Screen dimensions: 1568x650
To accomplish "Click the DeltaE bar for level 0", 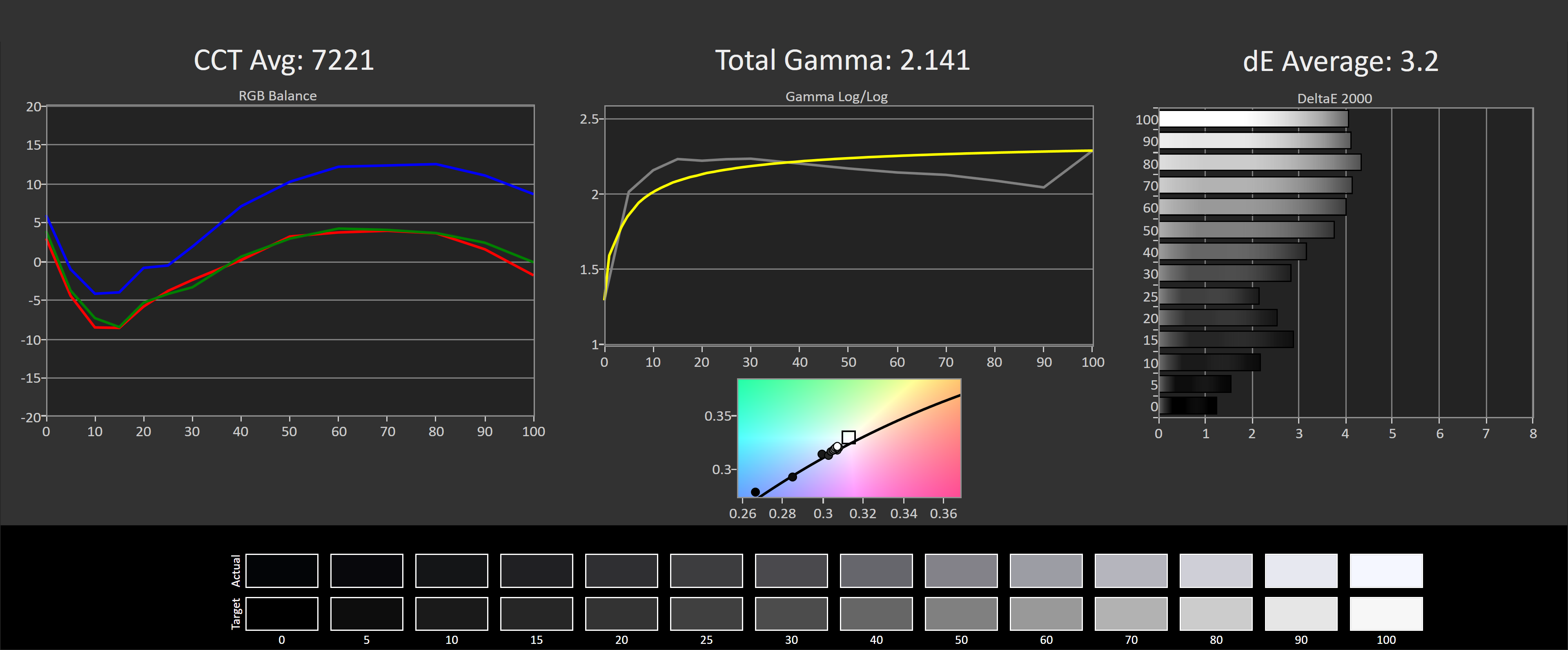I will pyautogui.click(x=1187, y=406).
